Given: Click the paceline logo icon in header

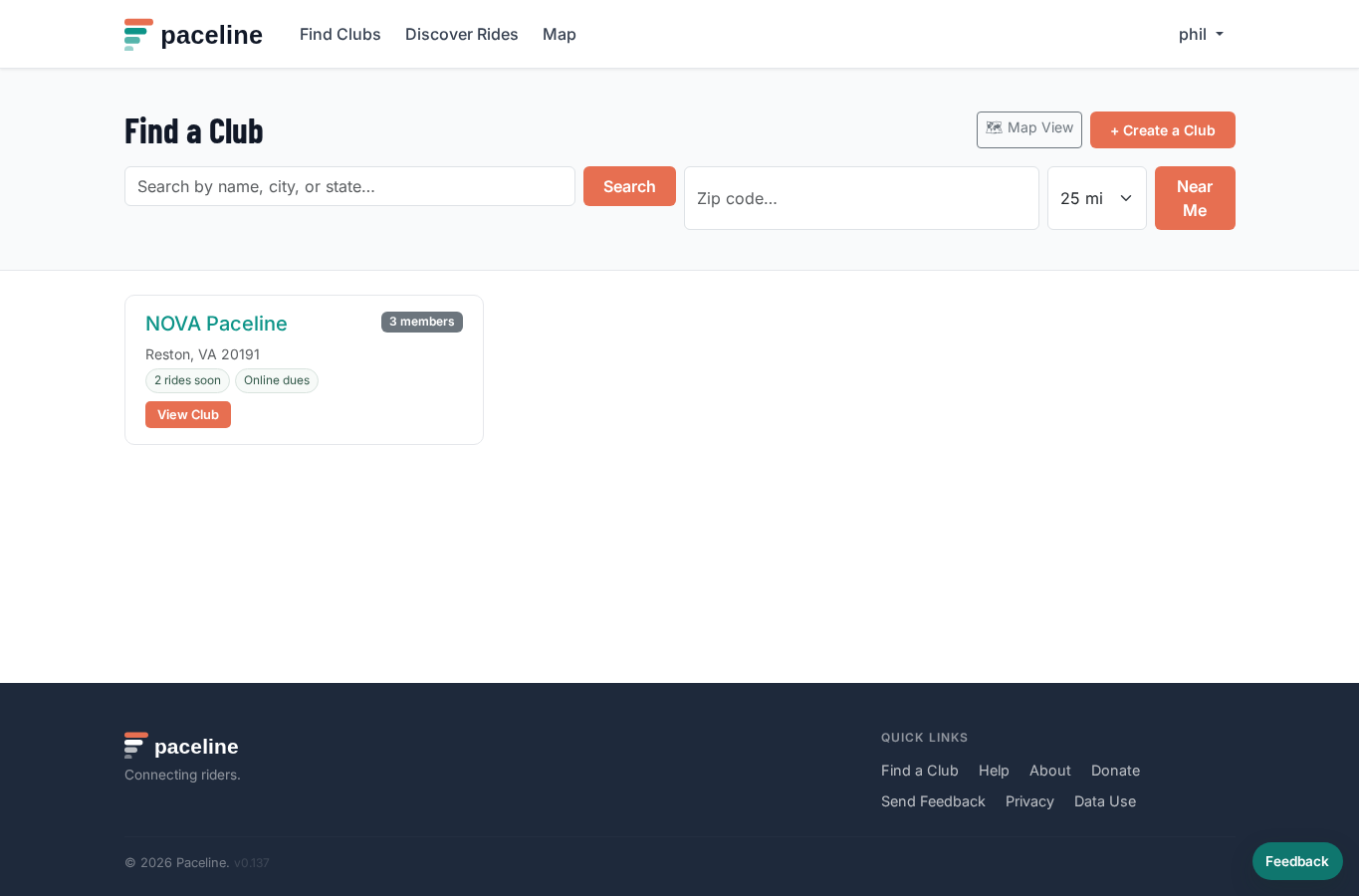Looking at the screenshot, I should pos(138,34).
